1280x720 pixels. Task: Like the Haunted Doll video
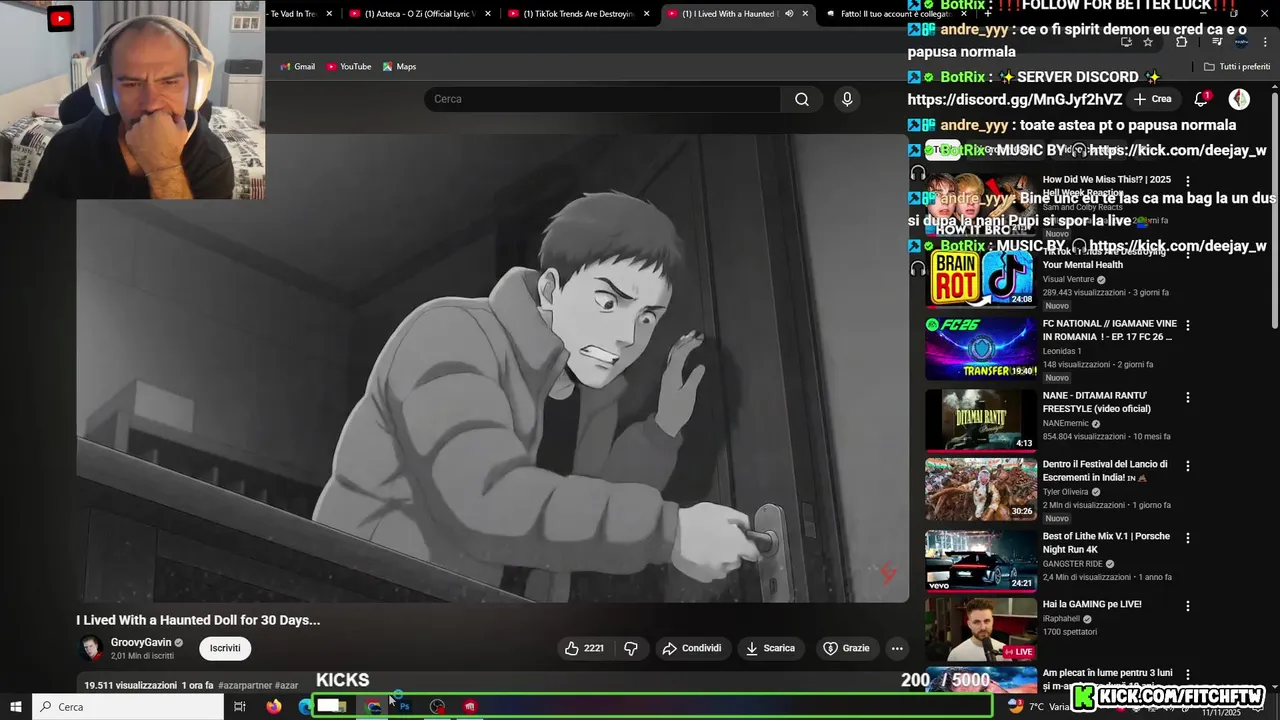(583, 648)
